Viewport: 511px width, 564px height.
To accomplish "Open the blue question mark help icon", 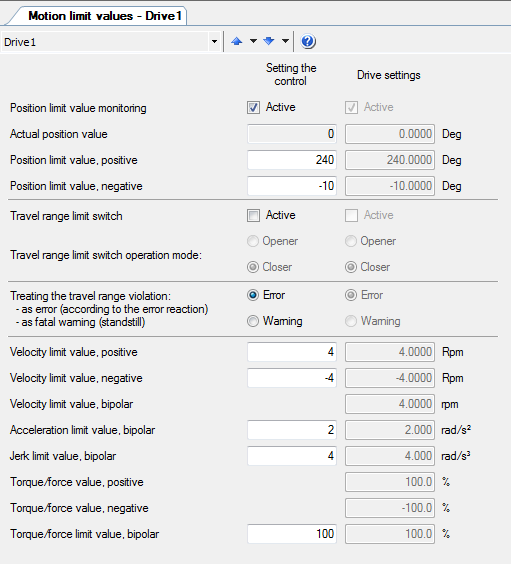I will (308, 41).
